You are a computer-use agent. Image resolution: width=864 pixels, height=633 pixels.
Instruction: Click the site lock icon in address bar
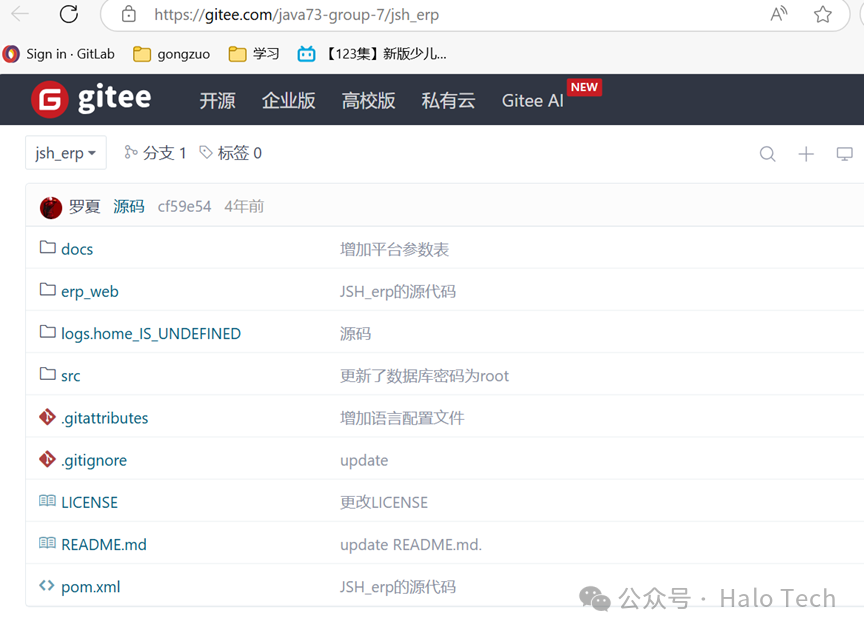pyautogui.click(x=128, y=14)
